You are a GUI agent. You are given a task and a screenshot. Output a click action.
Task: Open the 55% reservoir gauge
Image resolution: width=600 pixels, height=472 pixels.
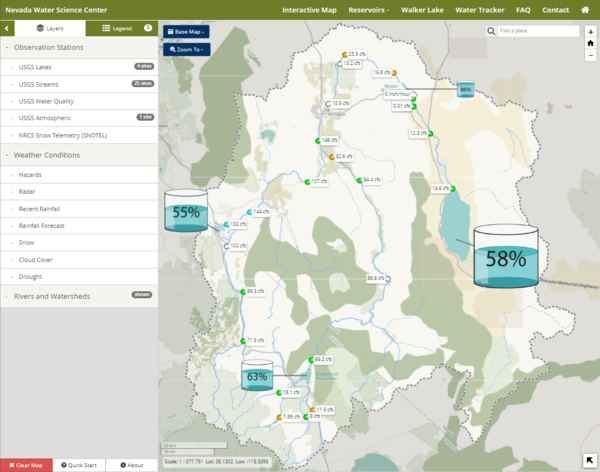click(x=186, y=211)
